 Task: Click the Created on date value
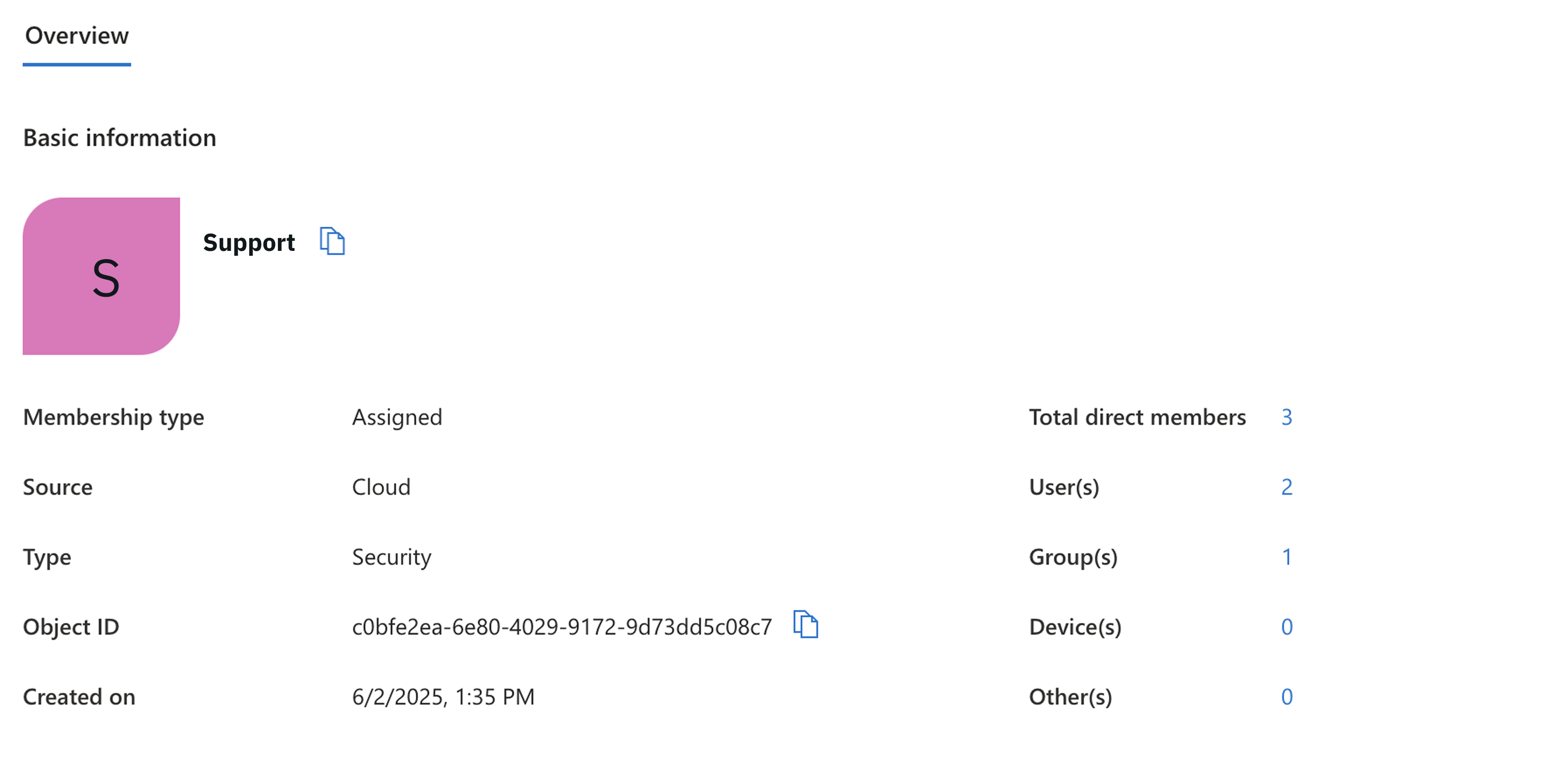(443, 696)
